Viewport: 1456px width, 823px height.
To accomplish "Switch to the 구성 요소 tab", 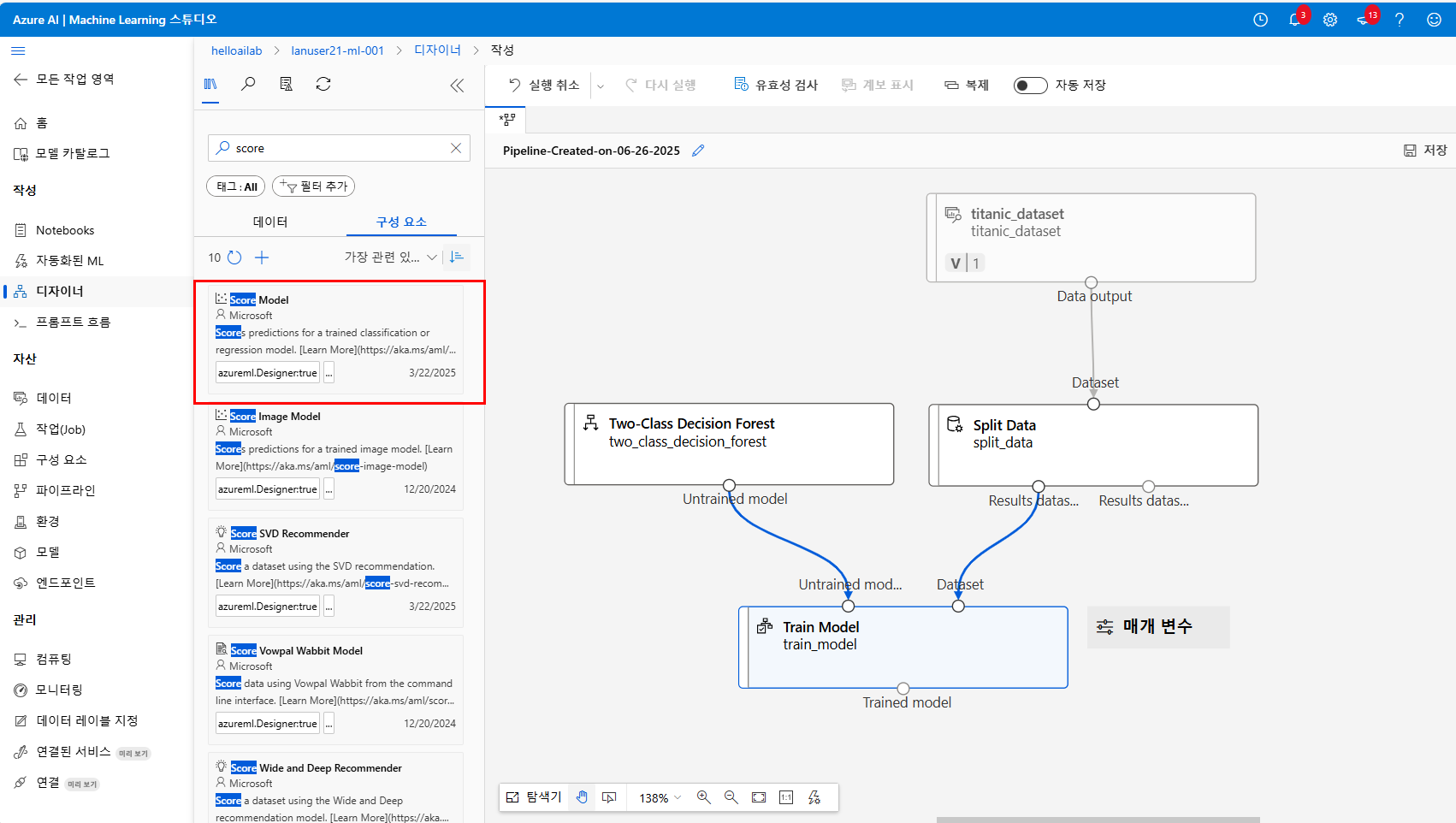I will 401,222.
